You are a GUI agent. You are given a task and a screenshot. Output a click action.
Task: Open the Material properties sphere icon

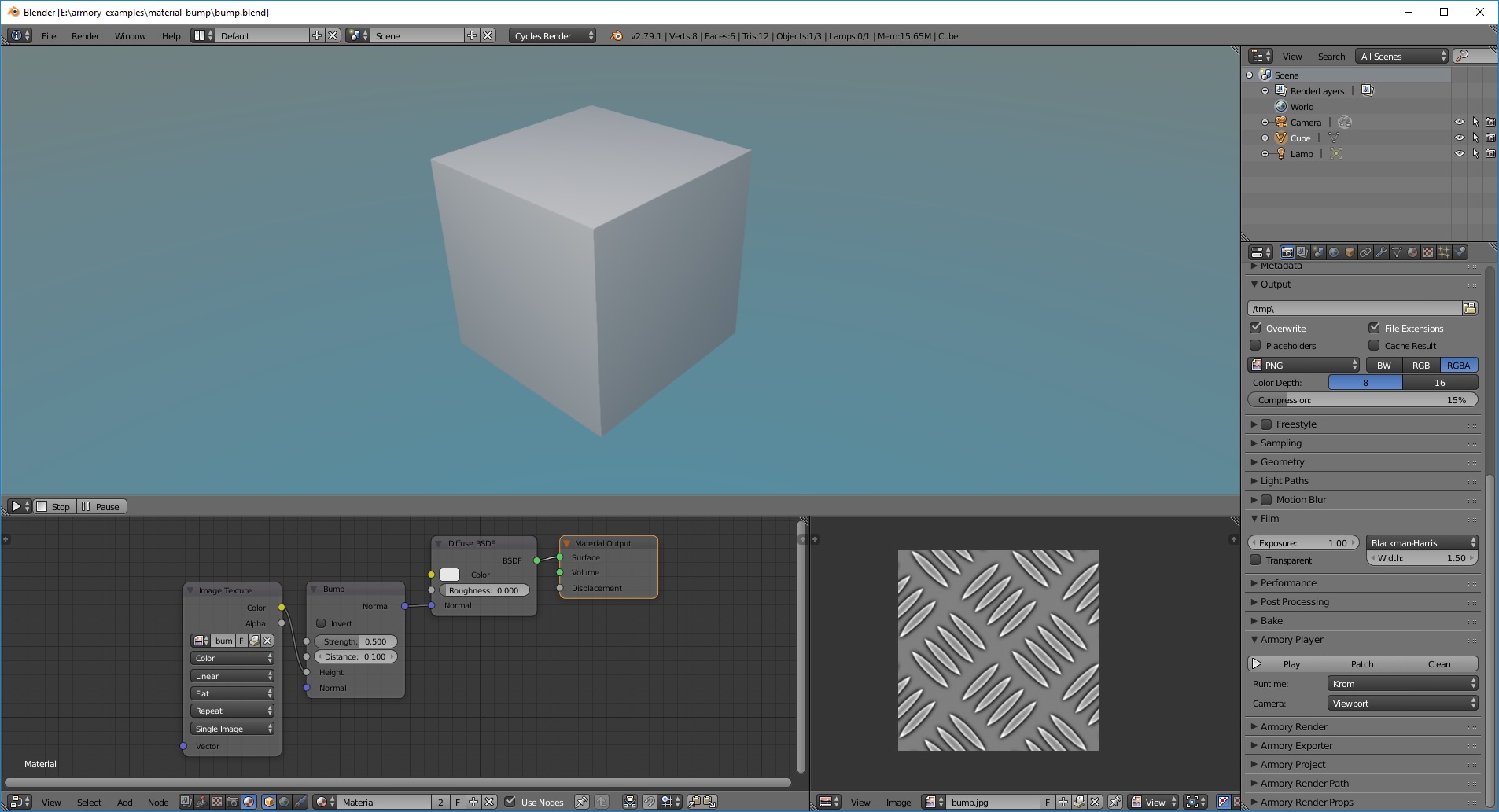(1412, 252)
